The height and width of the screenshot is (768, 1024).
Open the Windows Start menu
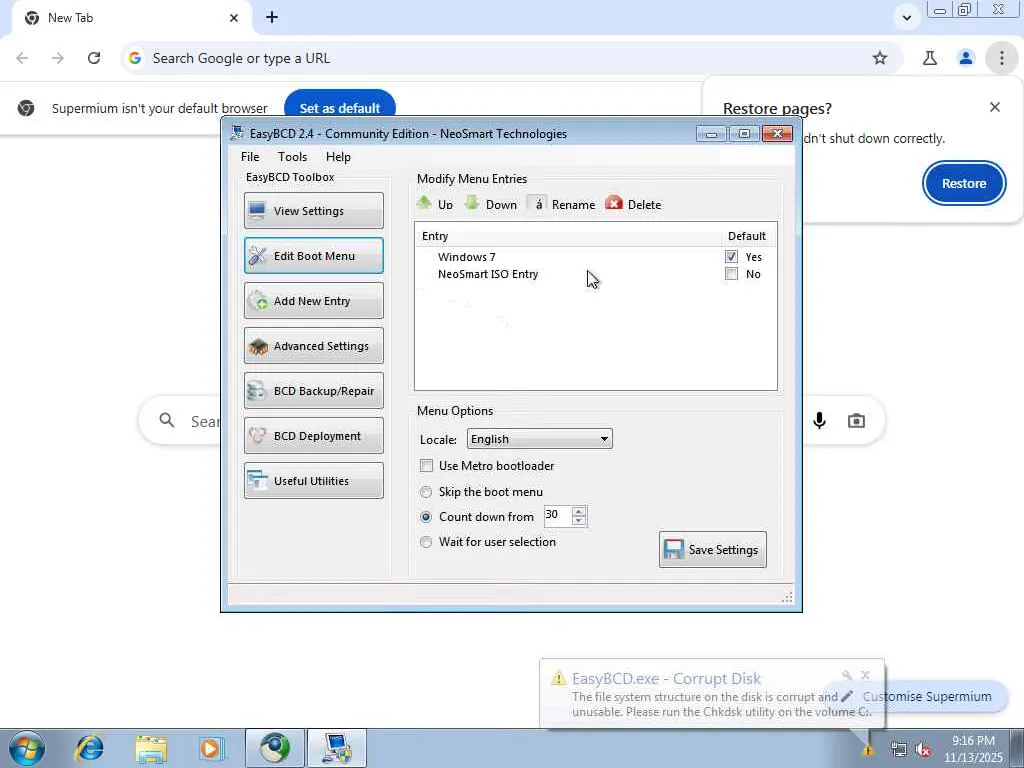click(x=27, y=748)
